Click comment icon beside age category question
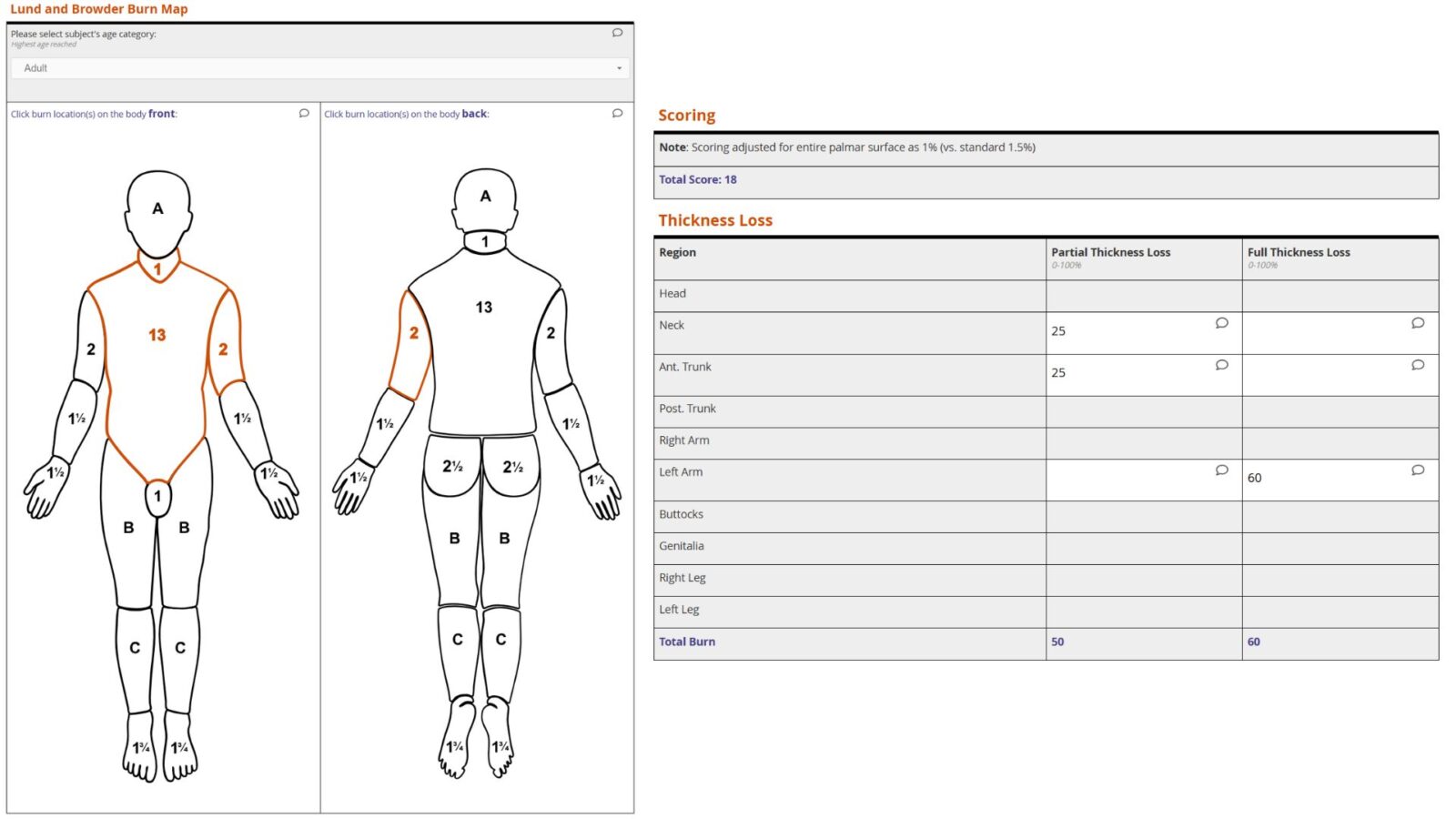Screen dimensions: 1456x819 click(x=617, y=33)
